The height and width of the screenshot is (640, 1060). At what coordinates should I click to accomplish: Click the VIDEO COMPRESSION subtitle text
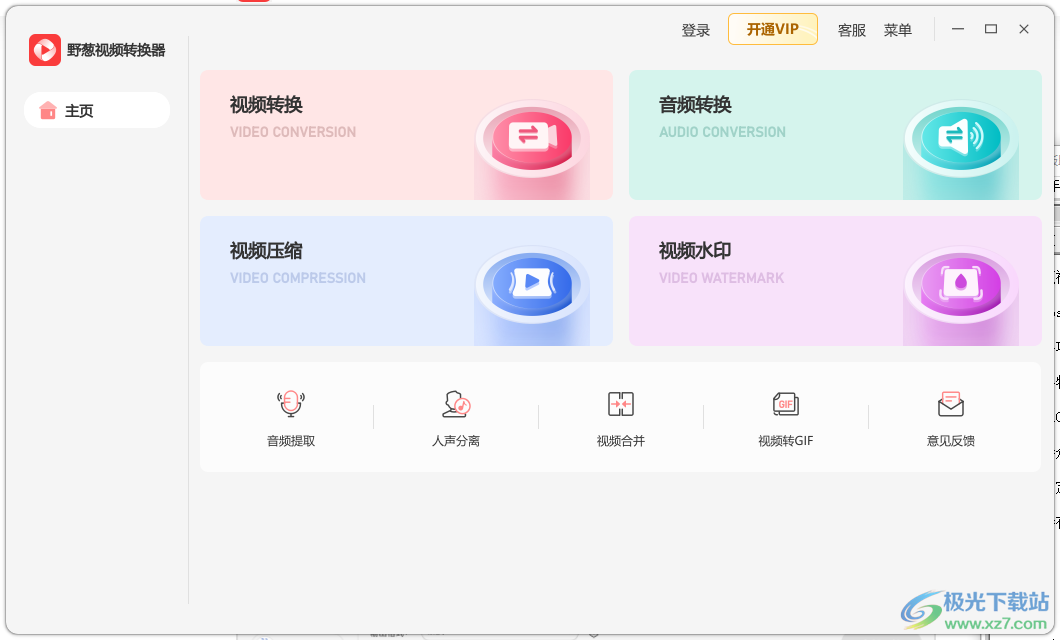[x=297, y=278]
